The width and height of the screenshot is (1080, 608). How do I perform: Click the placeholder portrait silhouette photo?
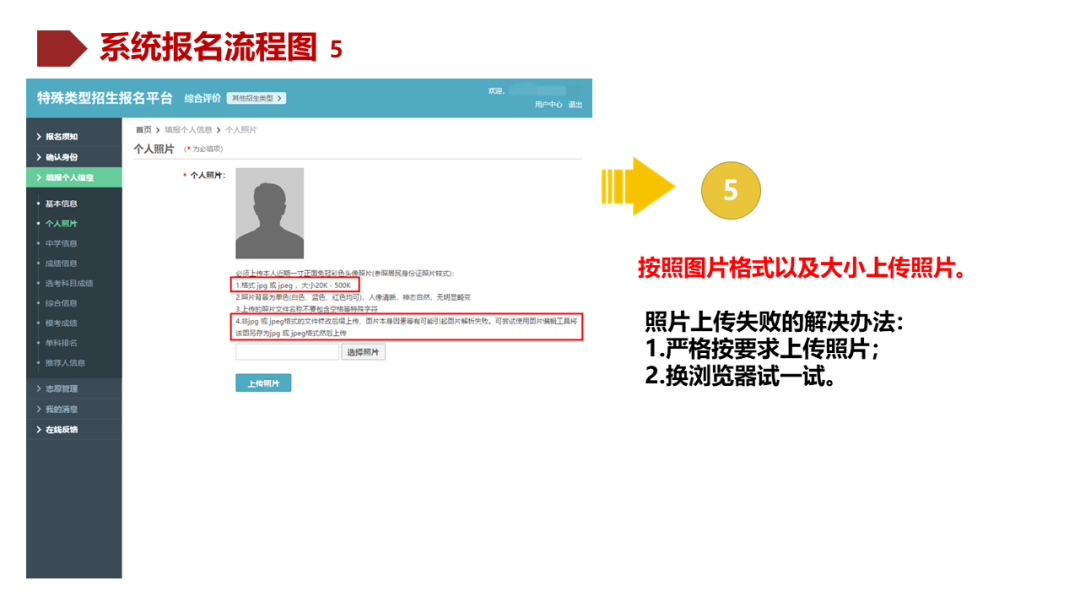click(x=269, y=213)
